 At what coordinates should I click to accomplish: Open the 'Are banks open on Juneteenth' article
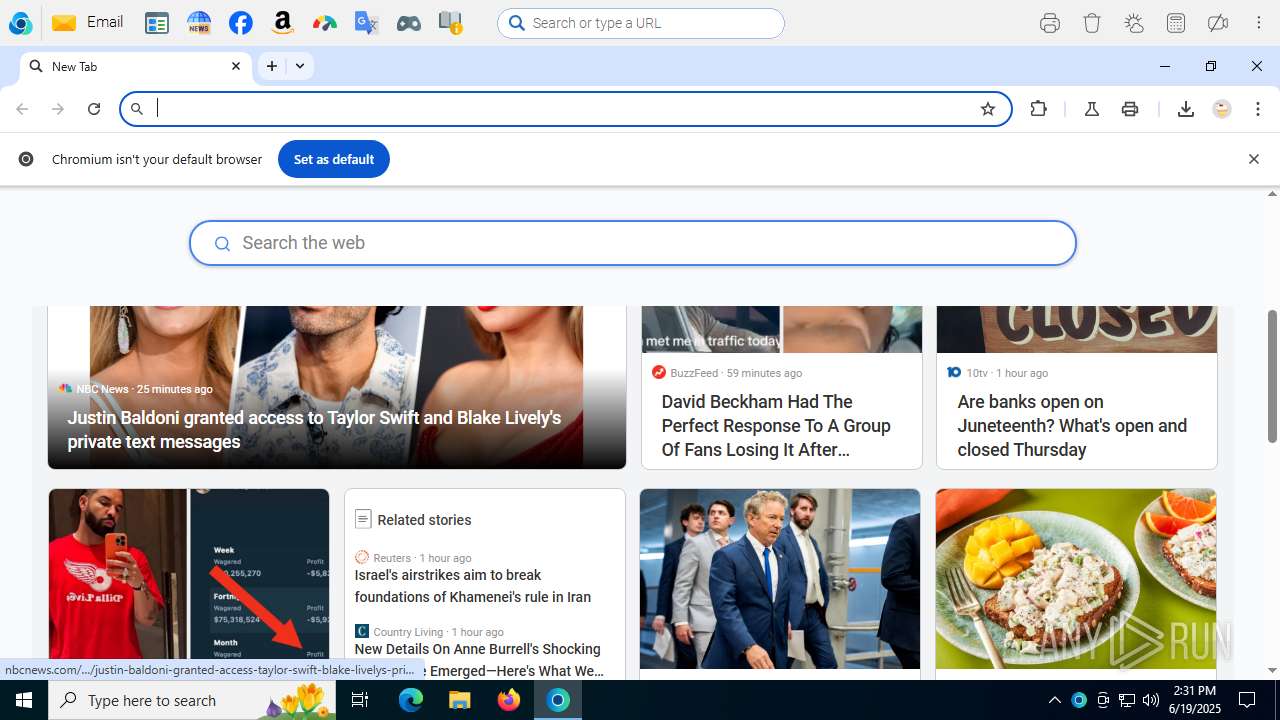(1077, 387)
